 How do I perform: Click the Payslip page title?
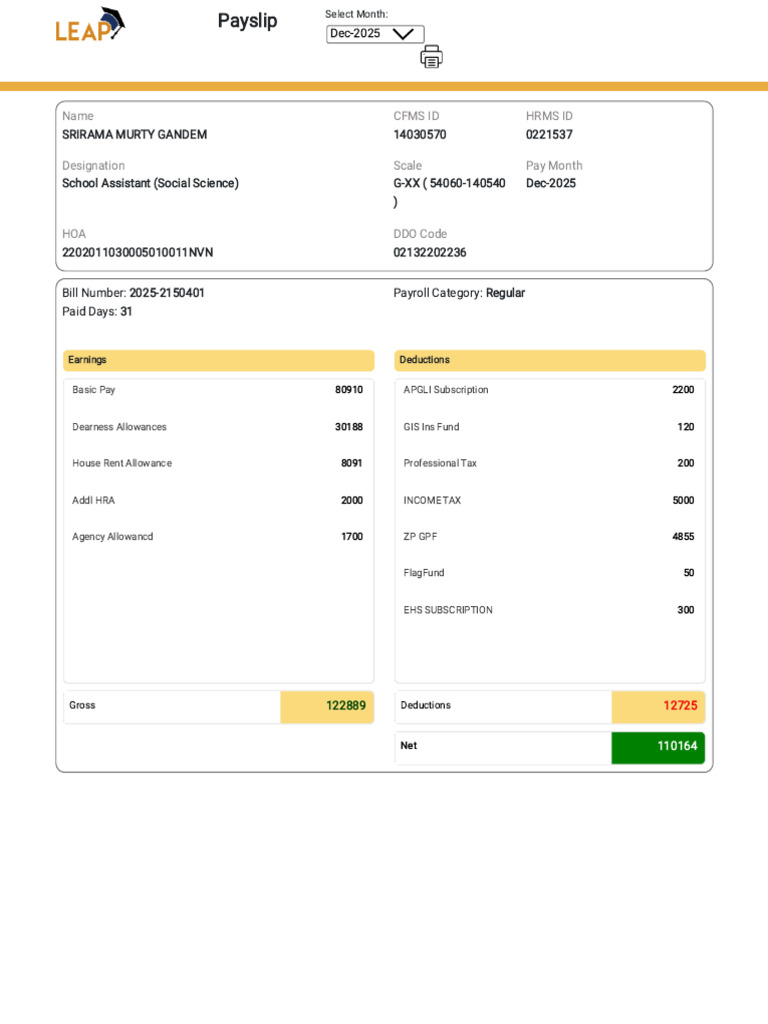pos(248,21)
